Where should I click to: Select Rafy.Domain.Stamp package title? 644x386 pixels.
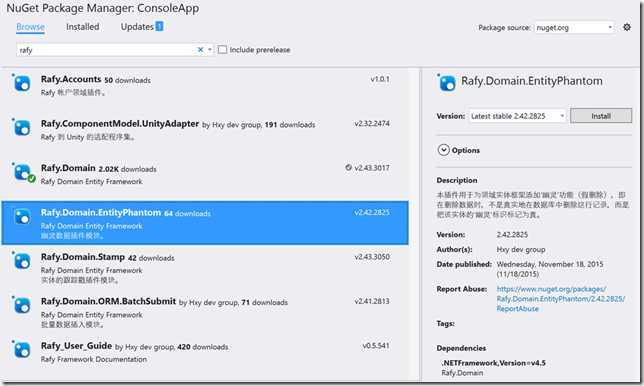coord(83,257)
